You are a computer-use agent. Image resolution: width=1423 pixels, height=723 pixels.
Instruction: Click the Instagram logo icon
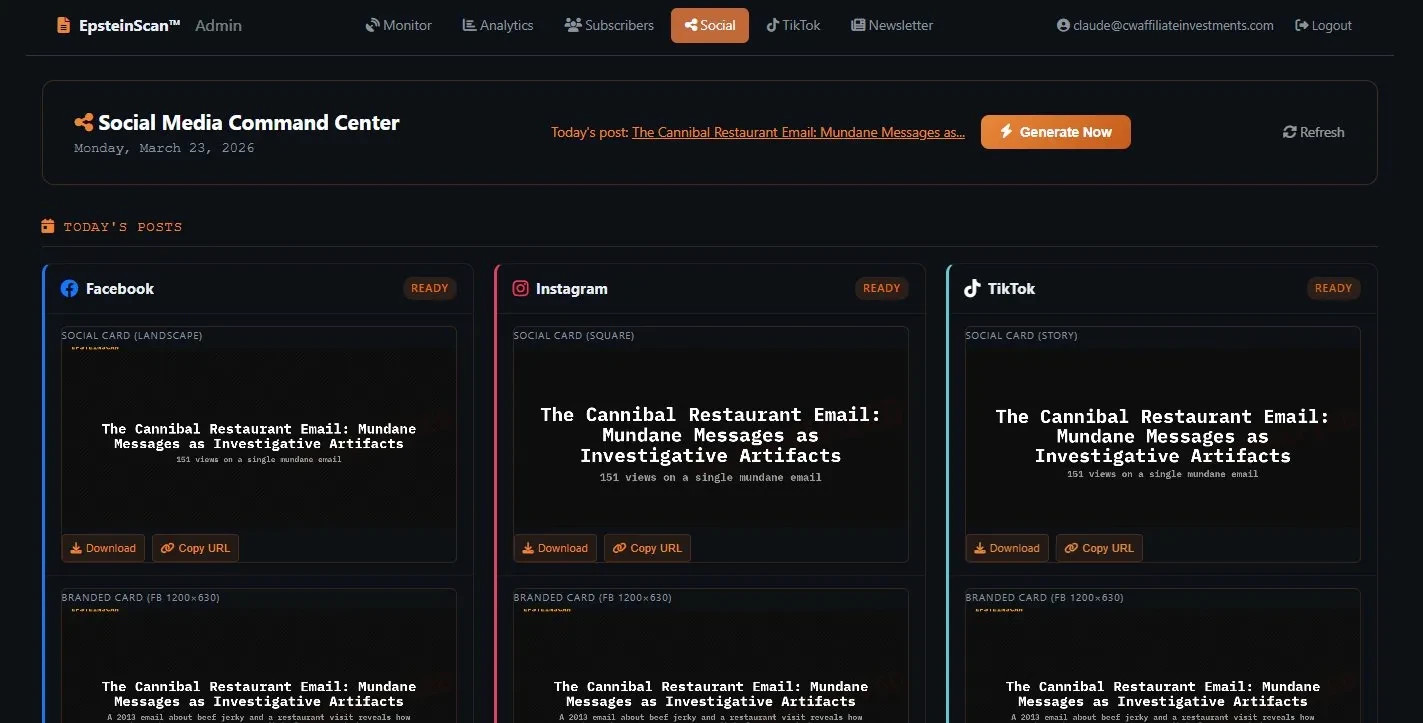click(520, 288)
